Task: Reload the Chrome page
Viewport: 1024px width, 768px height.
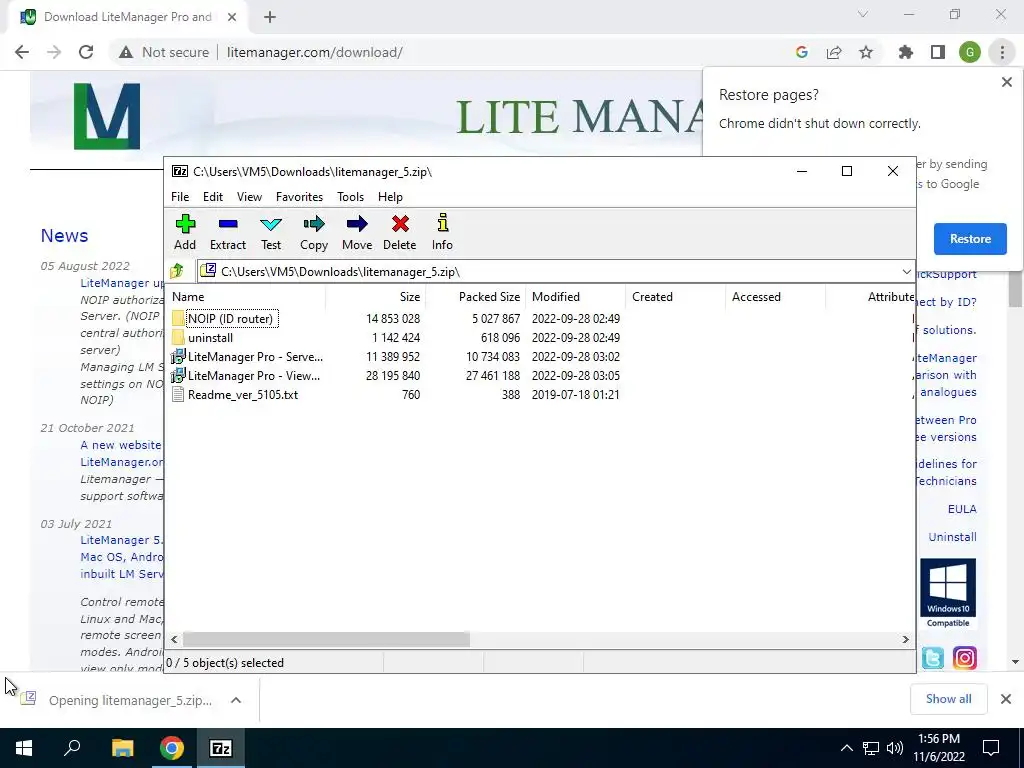Action: (86, 52)
